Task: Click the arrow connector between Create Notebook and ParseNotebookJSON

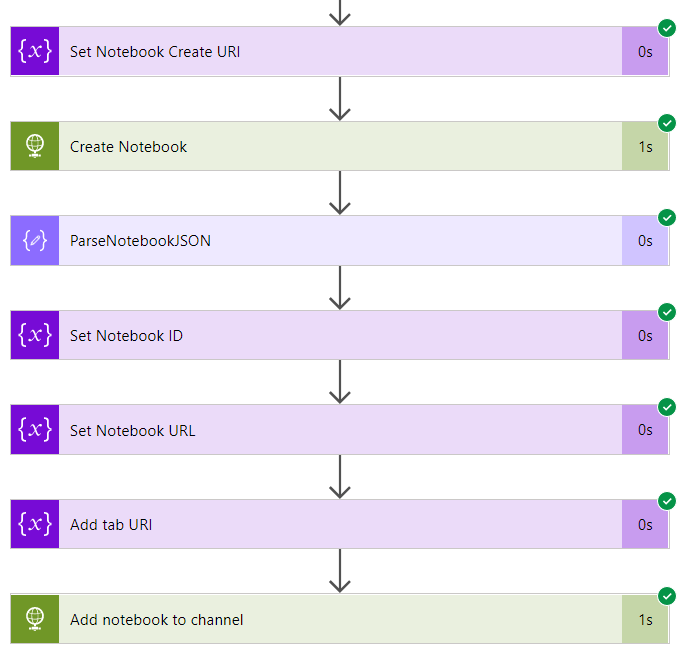Action: click(x=340, y=193)
